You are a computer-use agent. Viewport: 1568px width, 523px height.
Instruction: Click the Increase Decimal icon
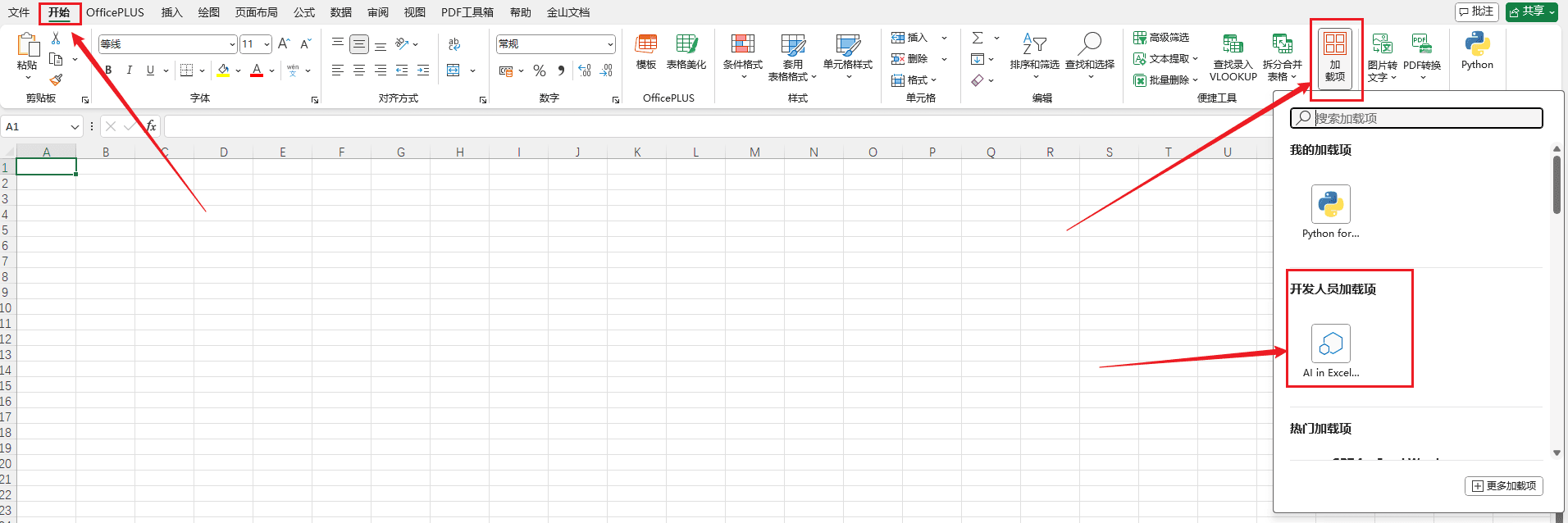click(585, 70)
